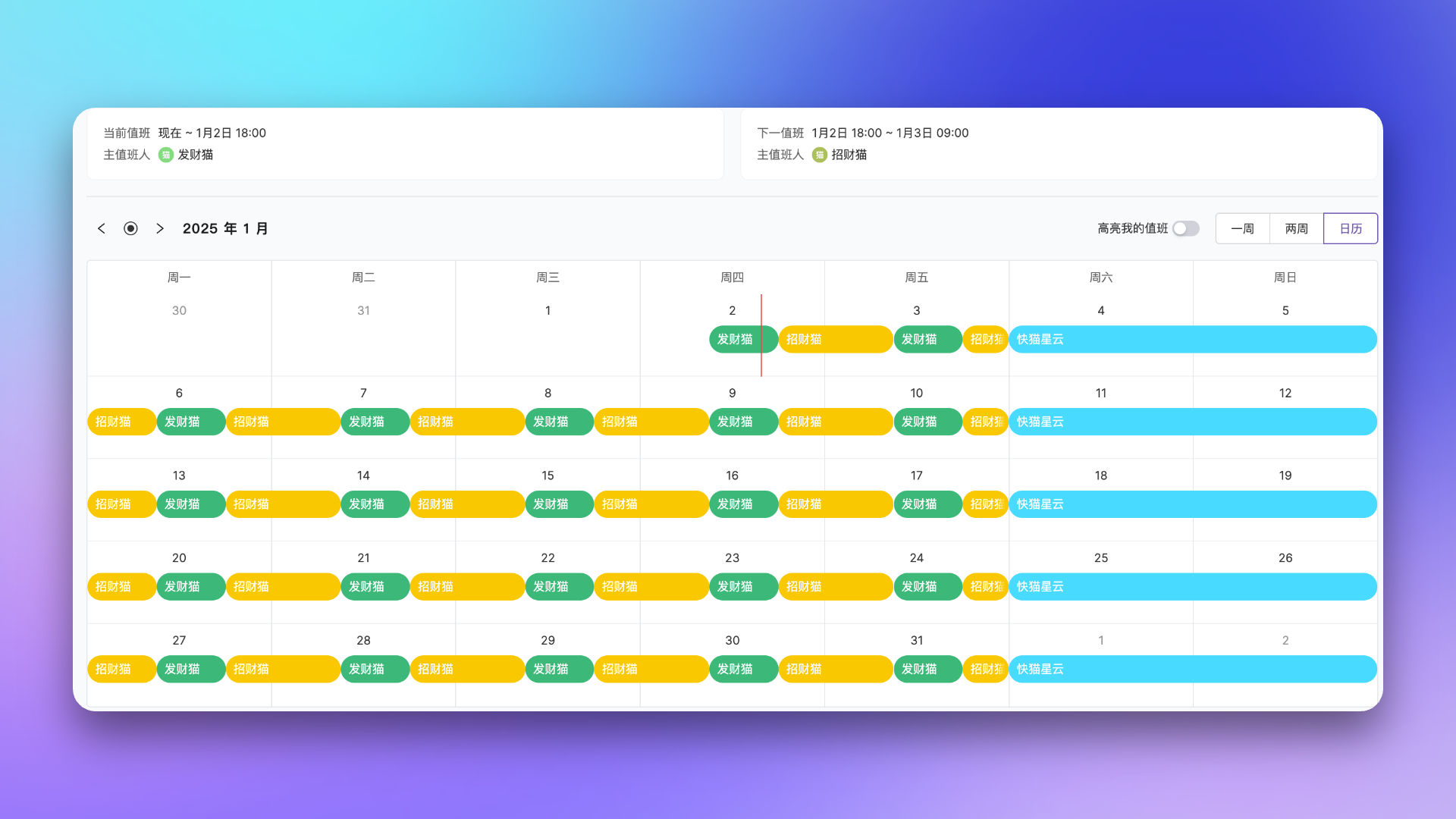Switch to the 两周 view tab
This screenshot has height=819, width=1456.
tap(1296, 228)
